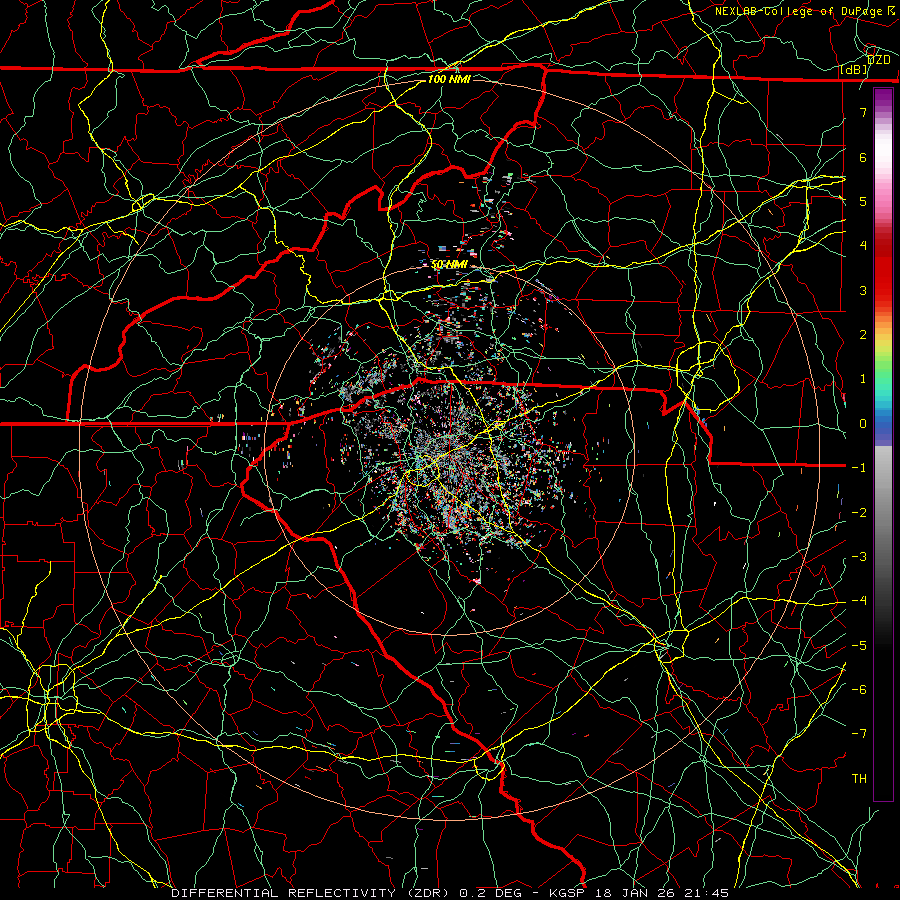This screenshot has height=900, width=900.
Task: Click the DIFFERENTIAL REFLECTIVITY (ZDR) caption text
Action: (x=312, y=893)
